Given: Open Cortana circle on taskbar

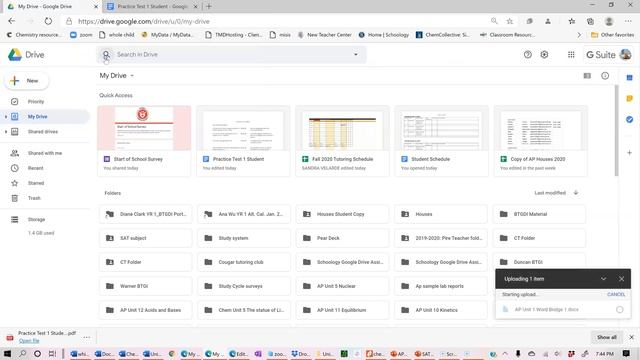Looking at the screenshot, I should 37,353.
